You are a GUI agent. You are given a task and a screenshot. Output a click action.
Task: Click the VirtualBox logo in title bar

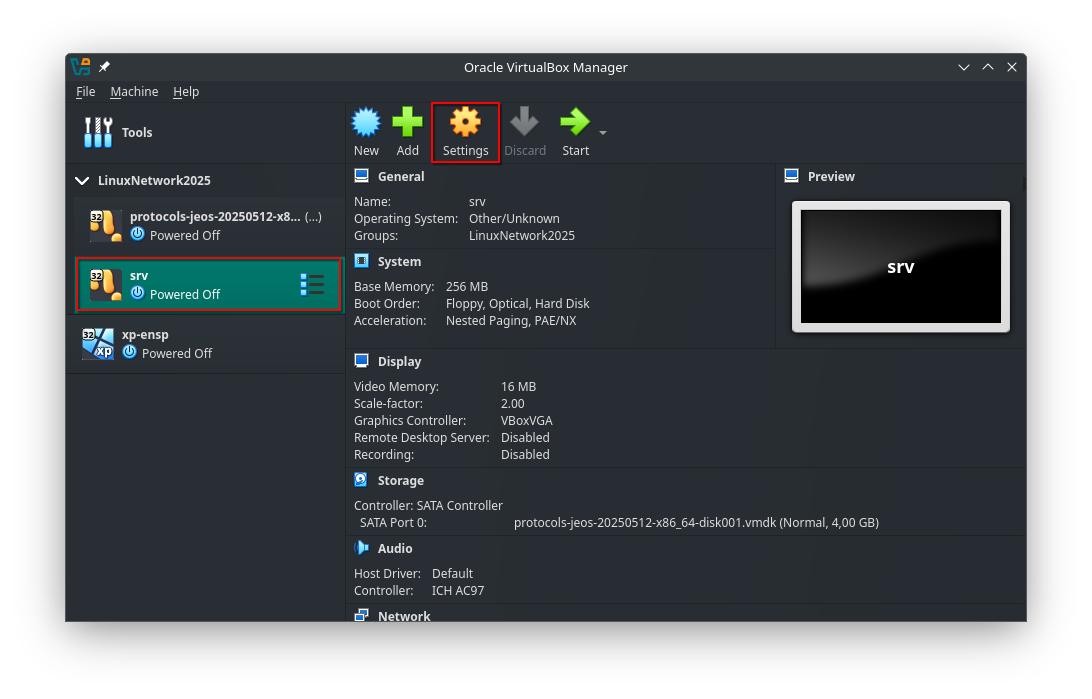tap(81, 67)
